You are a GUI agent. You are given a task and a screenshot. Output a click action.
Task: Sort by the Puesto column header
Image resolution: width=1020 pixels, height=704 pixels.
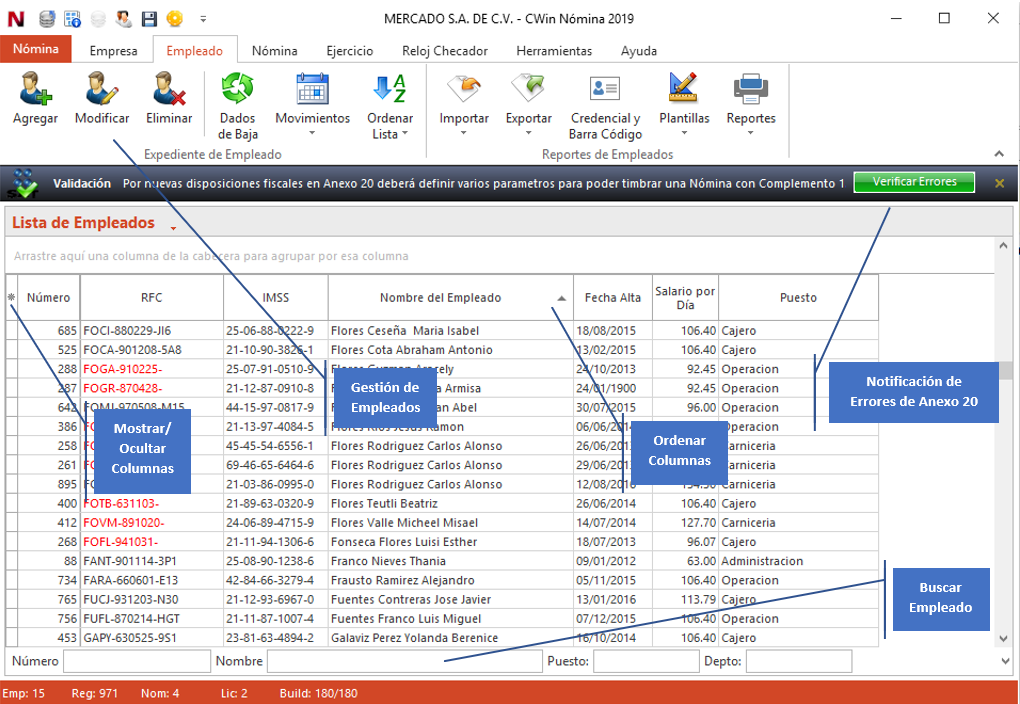click(x=798, y=297)
